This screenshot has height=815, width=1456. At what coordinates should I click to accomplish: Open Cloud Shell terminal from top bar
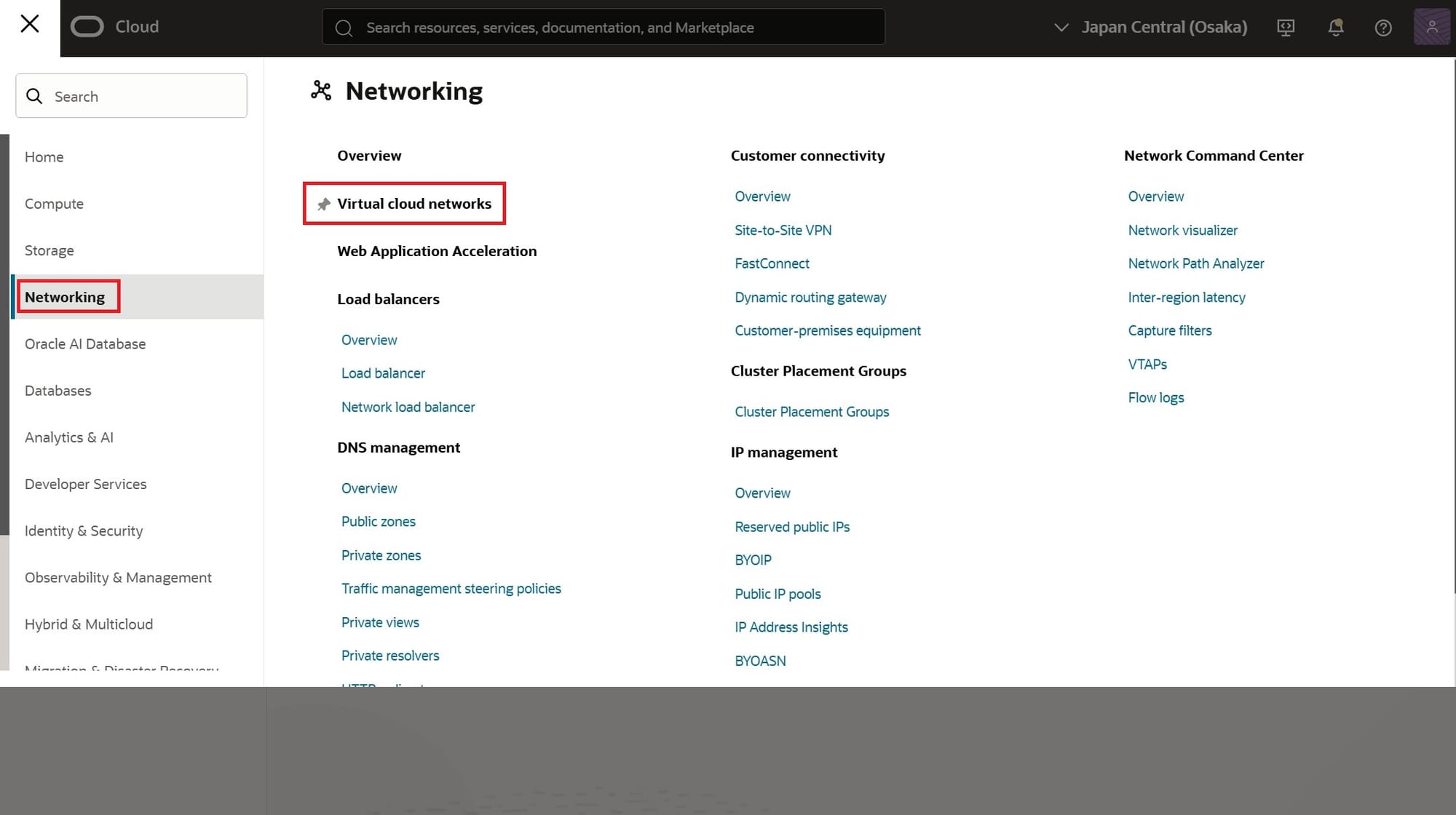(x=1286, y=27)
